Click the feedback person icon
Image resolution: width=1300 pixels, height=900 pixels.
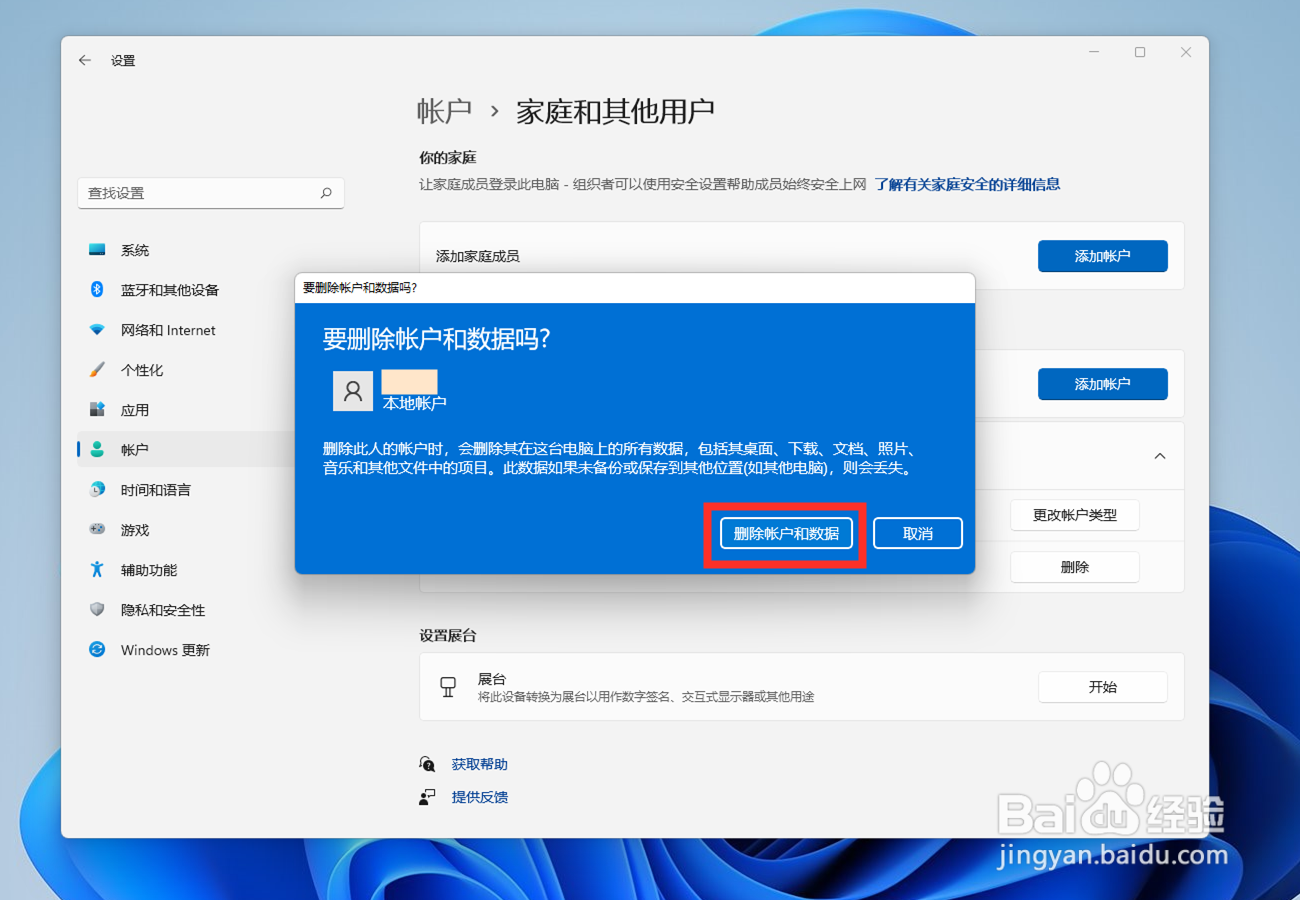(x=428, y=797)
